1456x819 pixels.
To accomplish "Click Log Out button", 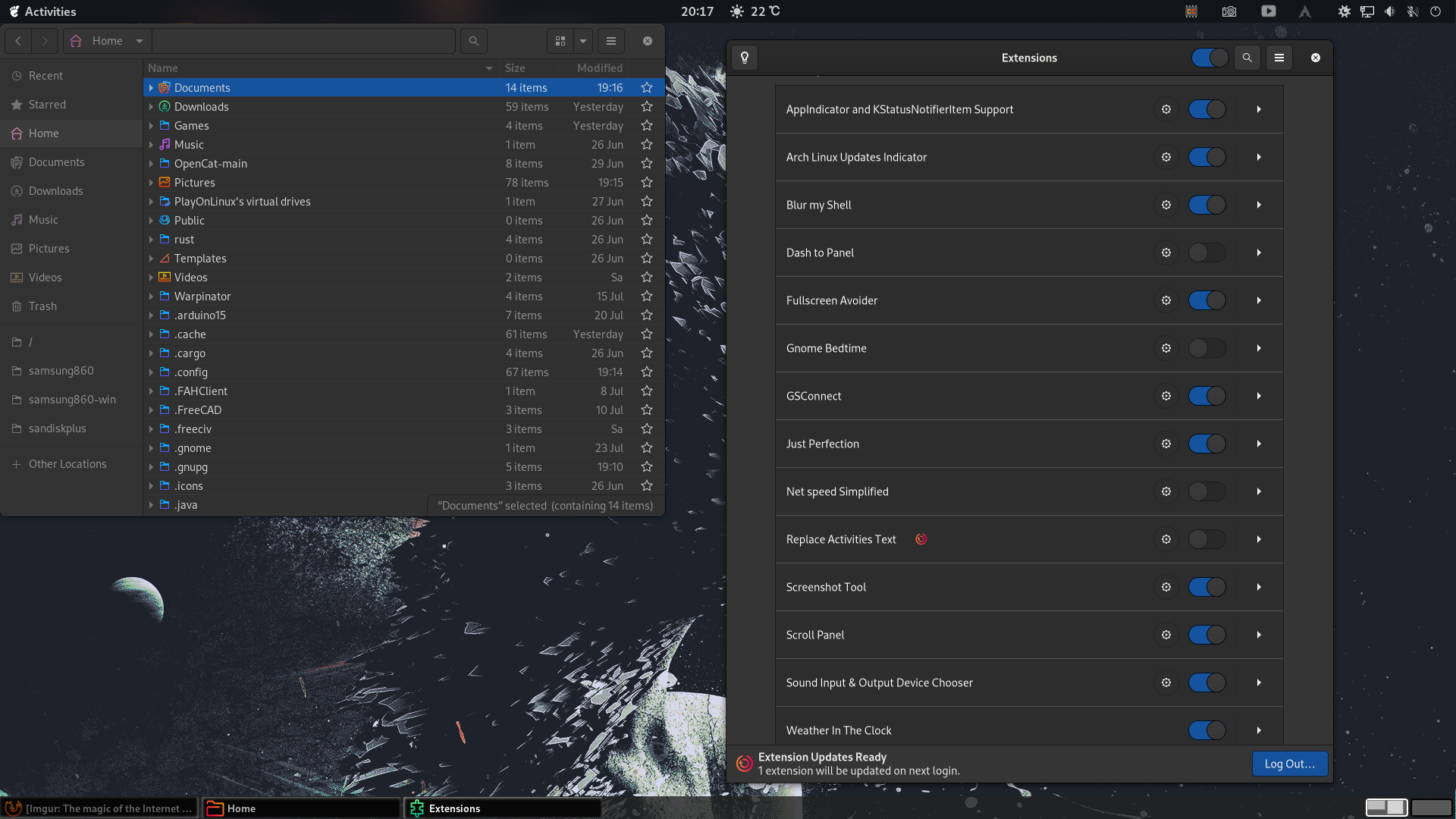I will [1289, 764].
